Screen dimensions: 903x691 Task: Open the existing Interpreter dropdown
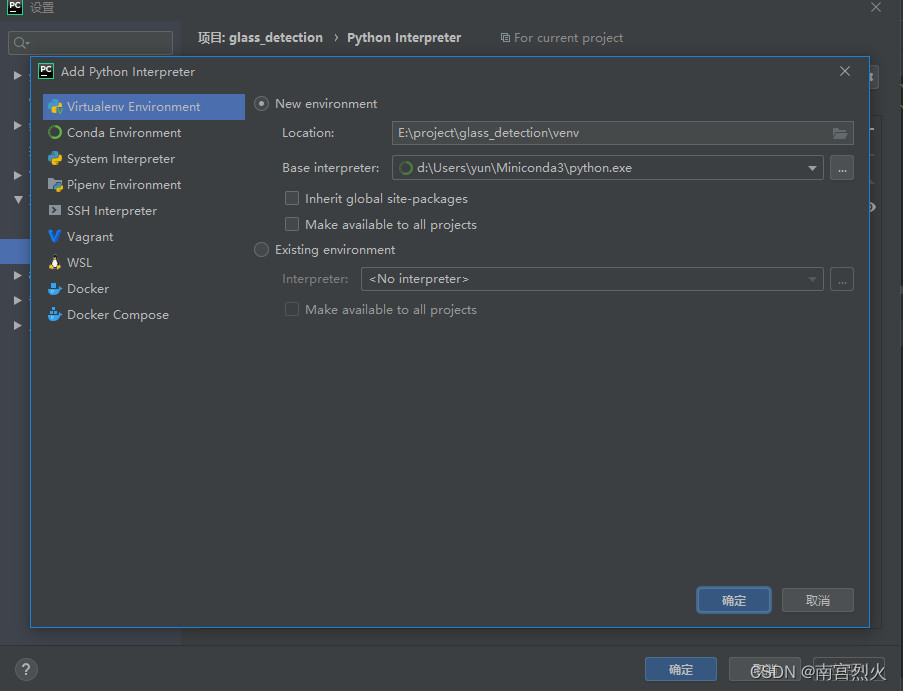[x=812, y=279]
